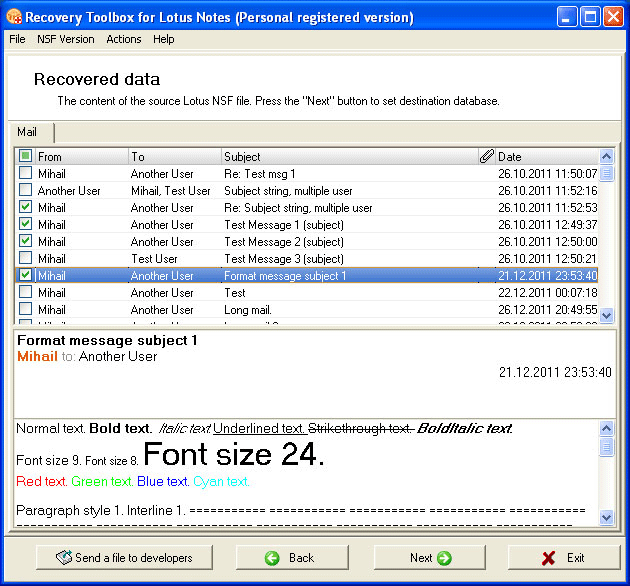Click Next to set destination database
The image size is (630, 586).
(430, 557)
